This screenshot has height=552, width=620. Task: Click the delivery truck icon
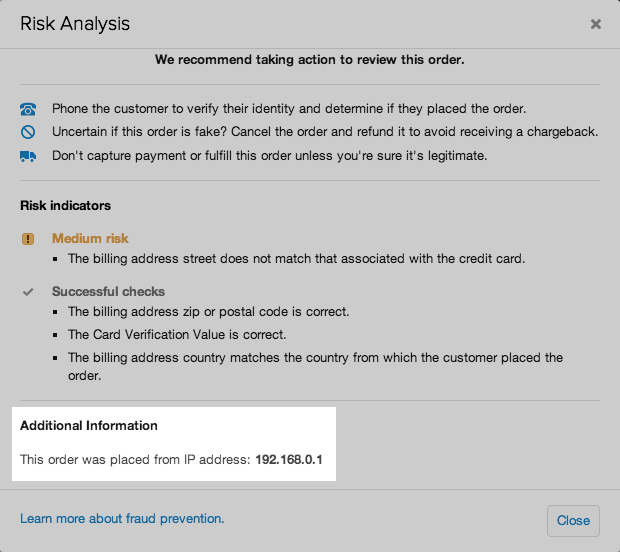point(27,156)
